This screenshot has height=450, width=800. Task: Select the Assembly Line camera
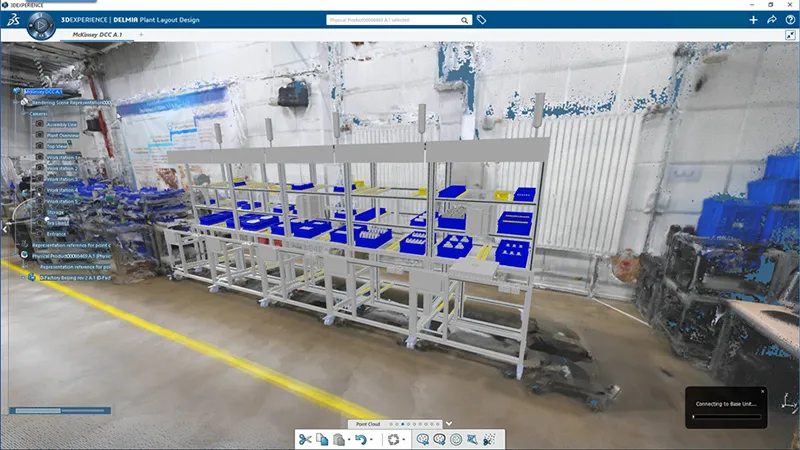[62, 124]
